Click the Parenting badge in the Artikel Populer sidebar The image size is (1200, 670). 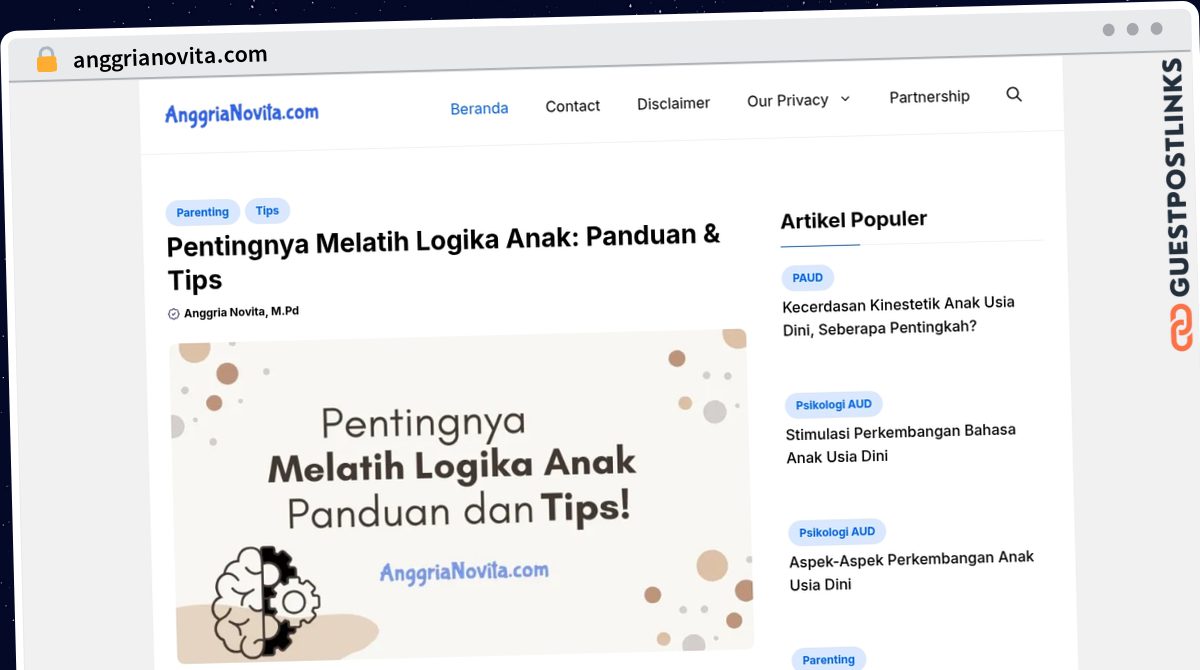coord(829,659)
